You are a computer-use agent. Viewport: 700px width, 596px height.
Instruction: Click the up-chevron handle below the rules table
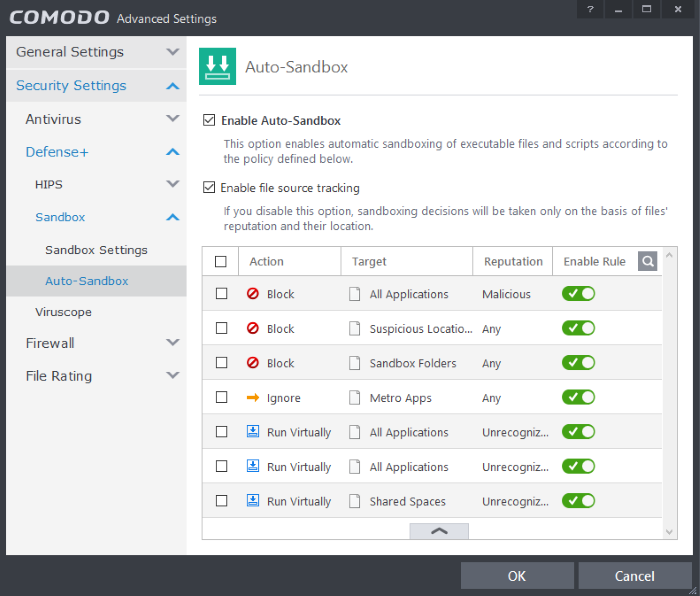(x=439, y=531)
